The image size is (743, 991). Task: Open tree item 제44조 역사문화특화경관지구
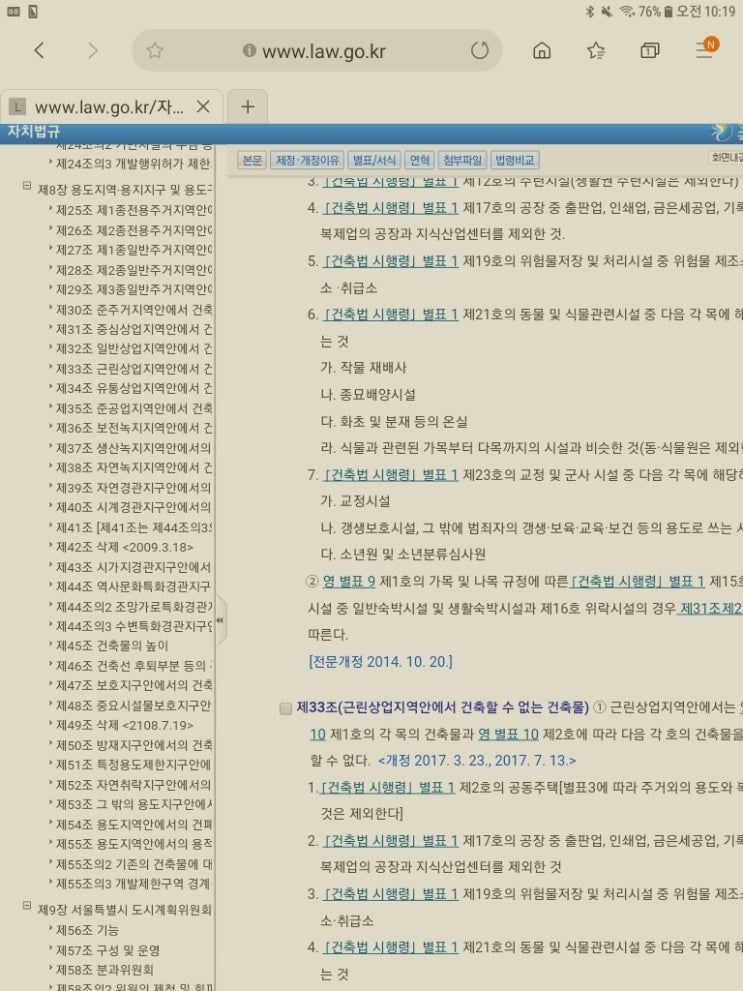[134, 587]
